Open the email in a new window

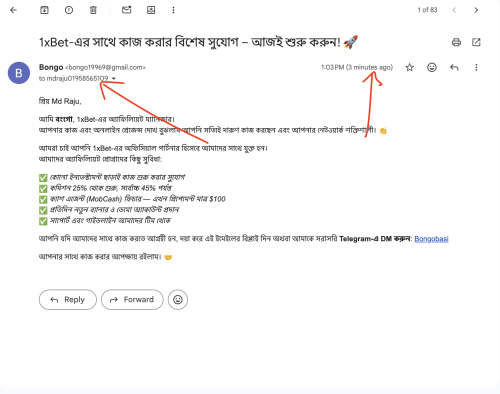(x=476, y=42)
